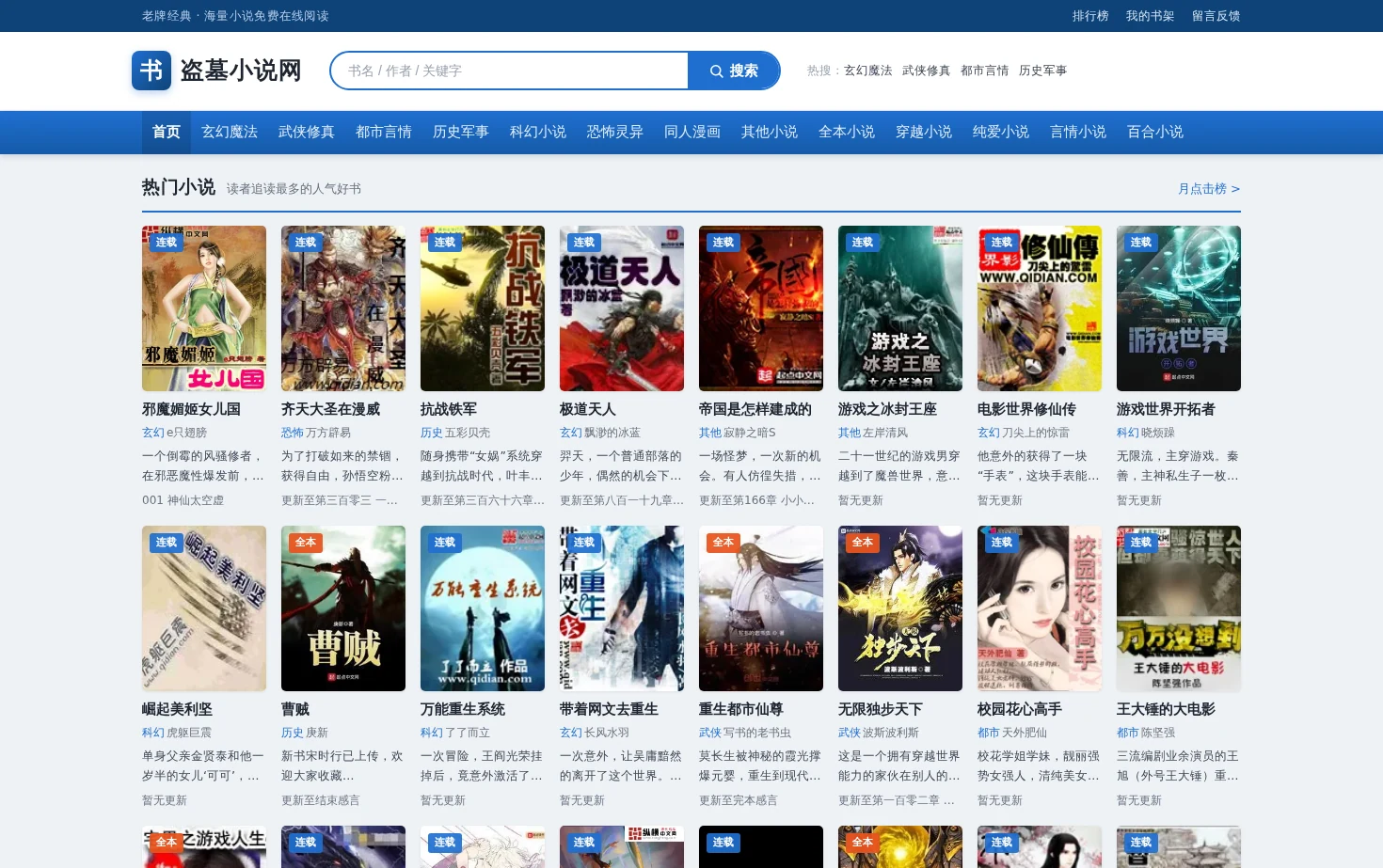
Task: Select hot search term 都市言情
Action: 984,71
